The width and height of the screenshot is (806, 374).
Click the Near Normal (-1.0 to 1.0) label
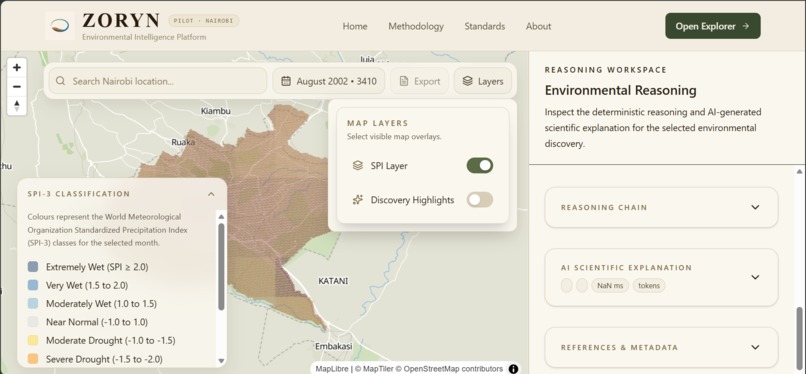[x=97, y=322]
